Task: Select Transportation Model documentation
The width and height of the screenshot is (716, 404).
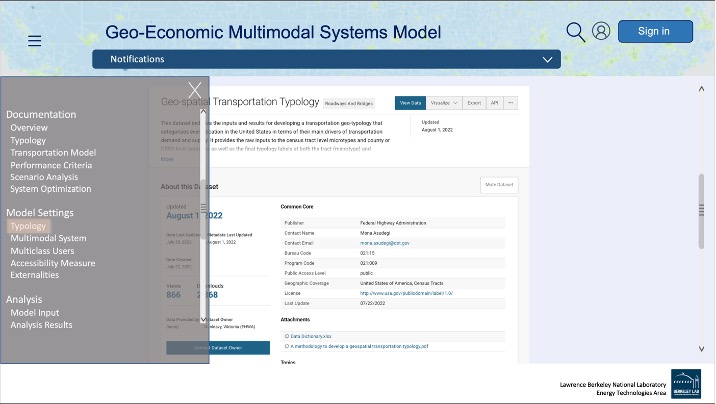Action: [x=53, y=152]
